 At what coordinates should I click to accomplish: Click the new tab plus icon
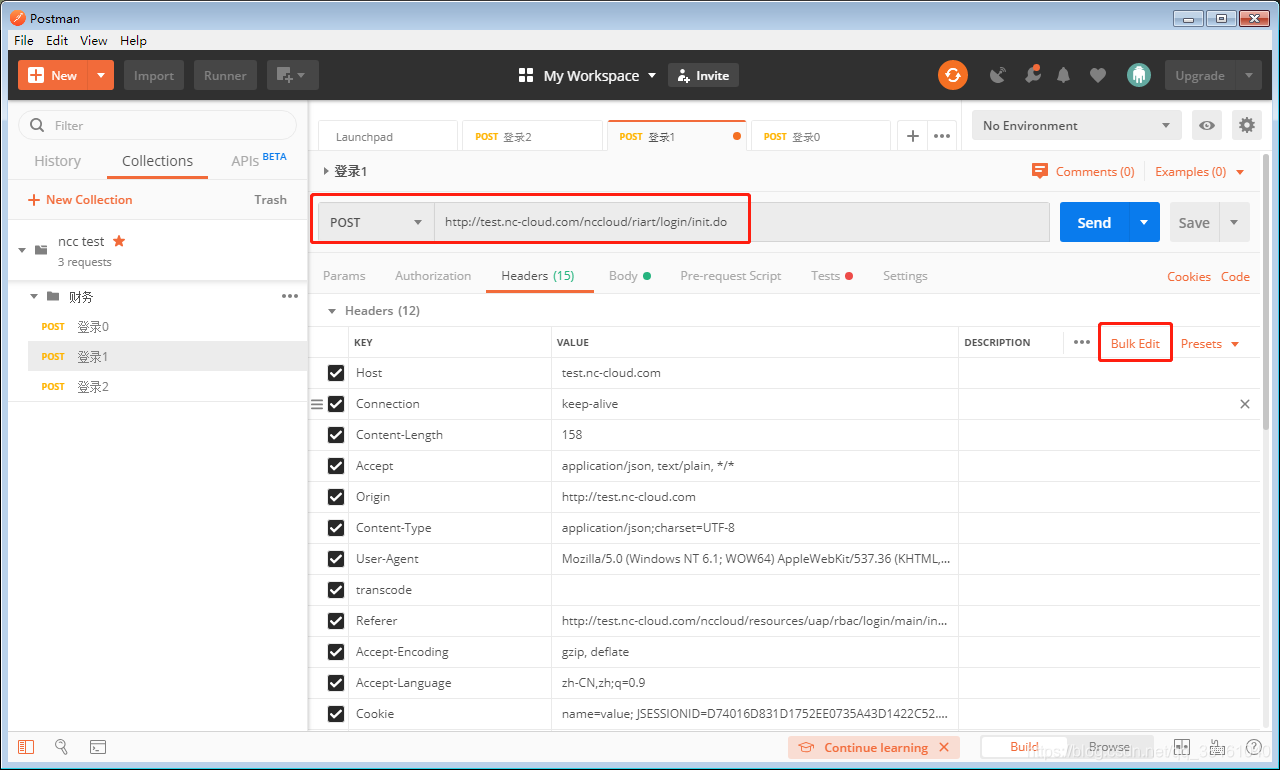[912, 136]
